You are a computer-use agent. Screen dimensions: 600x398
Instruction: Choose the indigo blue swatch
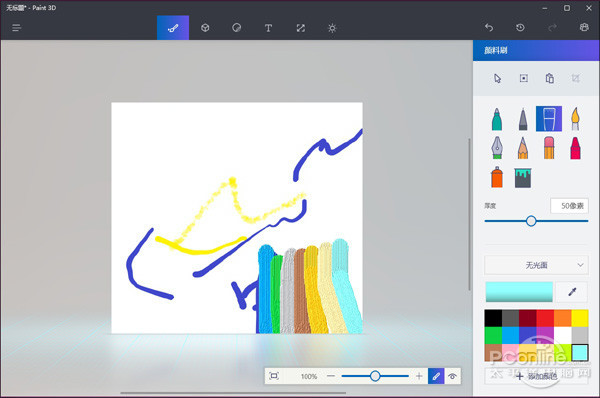pos(527,335)
